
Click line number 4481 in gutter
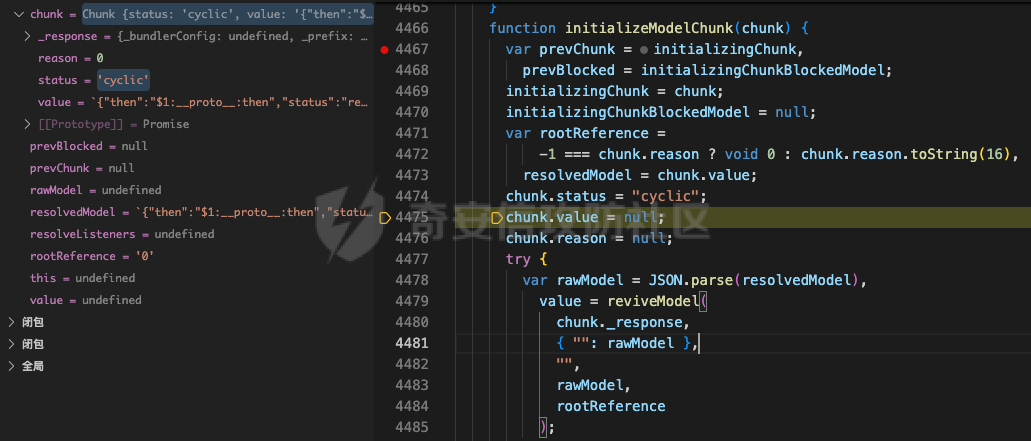click(412, 343)
